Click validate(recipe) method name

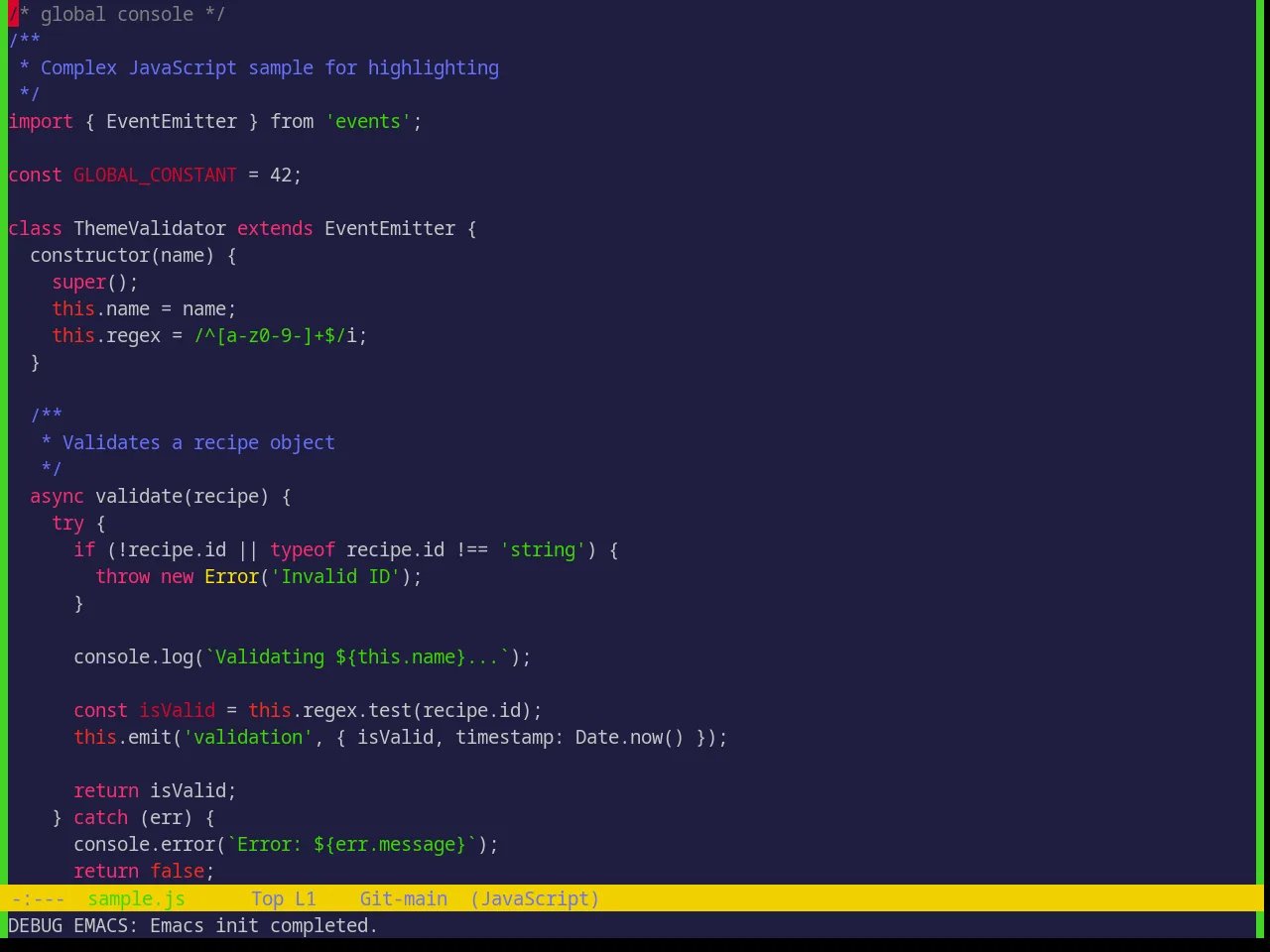[x=183, y=496]
